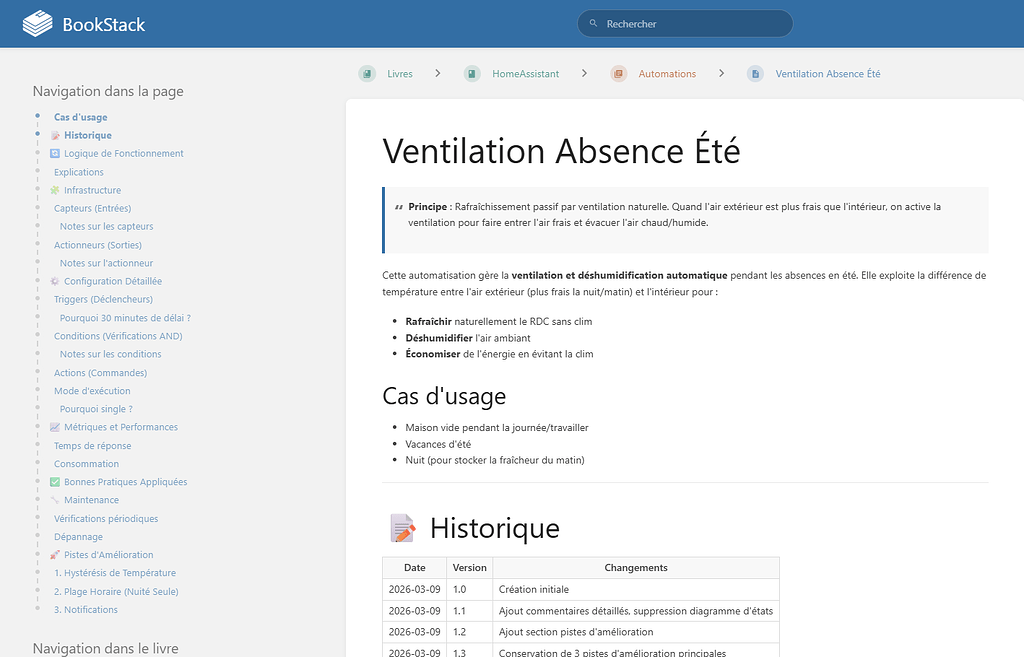Click the Livres breadcrumb book icon
Screen dimensions: 1024x657
coord(367,74)
